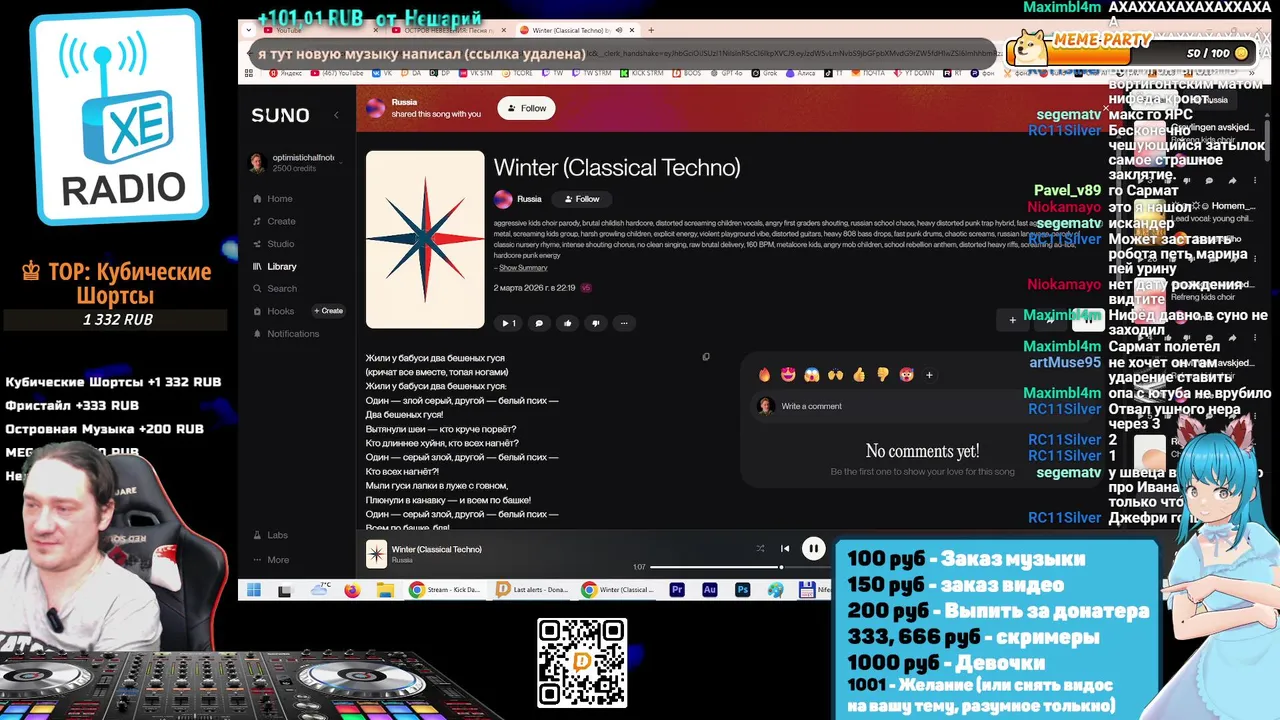Image resolution: width=1280 pixels, height=720 pixels.
Task: Open a new browser tab with plus
Action: pos(651,31)
